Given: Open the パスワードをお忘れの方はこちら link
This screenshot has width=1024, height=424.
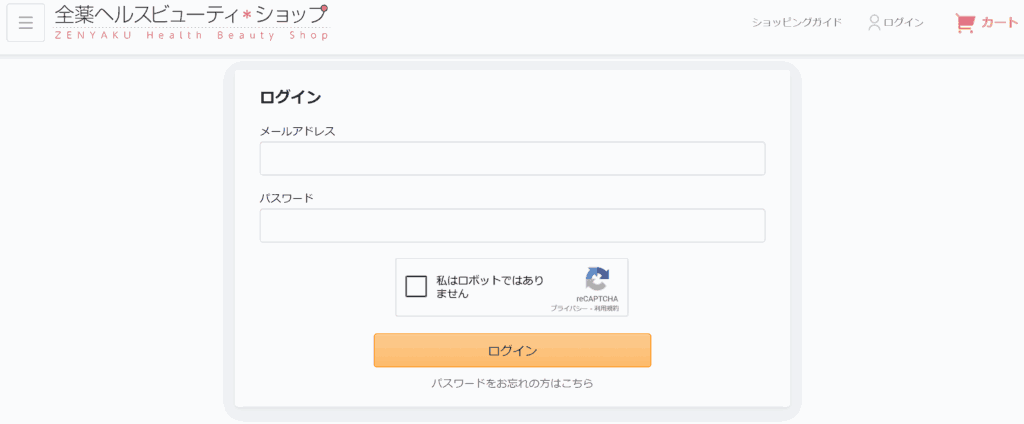Looking at the screenshot, I should (x=512, y=383).
